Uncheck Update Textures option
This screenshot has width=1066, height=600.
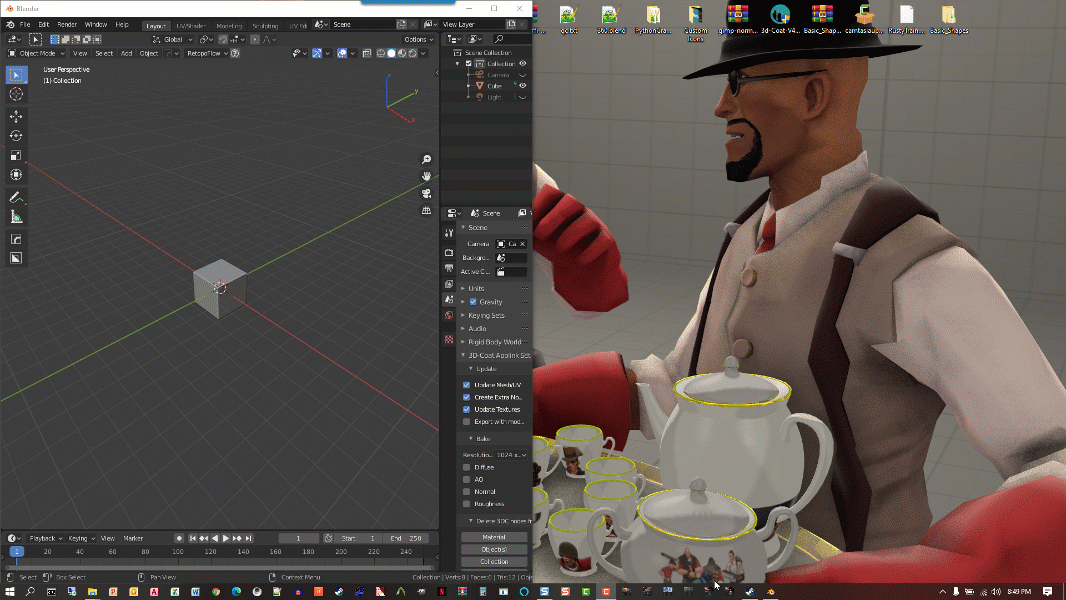466,409
